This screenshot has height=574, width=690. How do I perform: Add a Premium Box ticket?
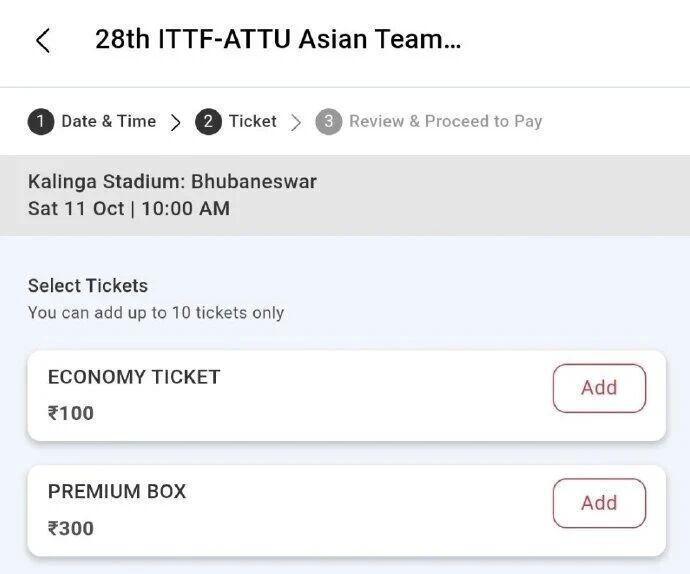599,503
